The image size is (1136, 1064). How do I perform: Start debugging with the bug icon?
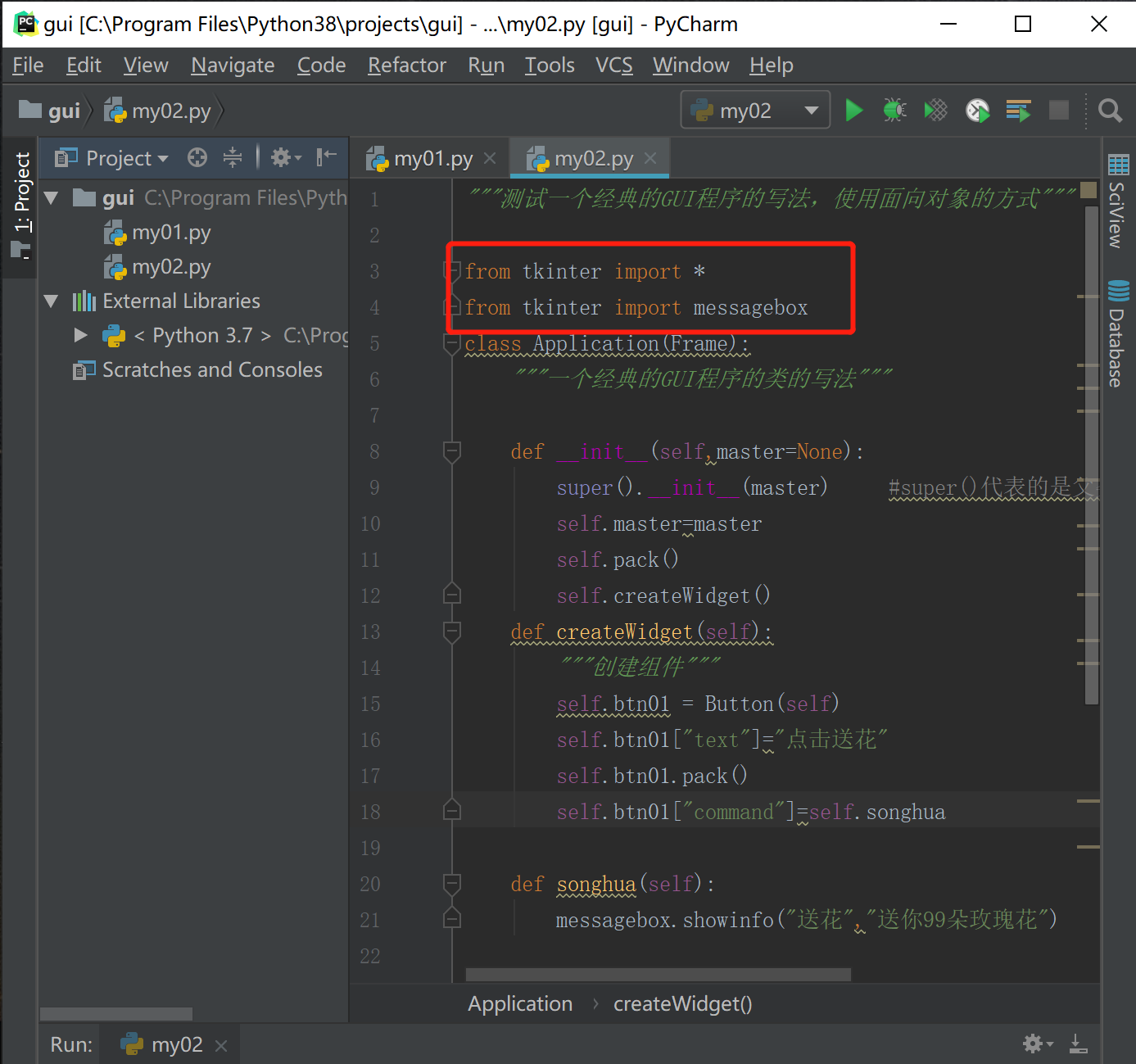(x=894, y=110)
